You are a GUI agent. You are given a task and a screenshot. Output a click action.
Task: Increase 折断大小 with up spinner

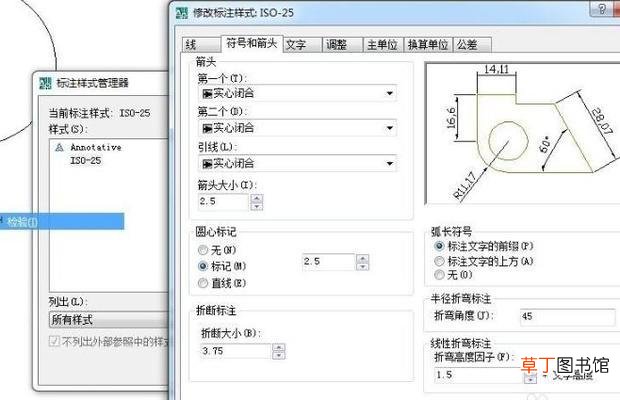pos(279,347)
